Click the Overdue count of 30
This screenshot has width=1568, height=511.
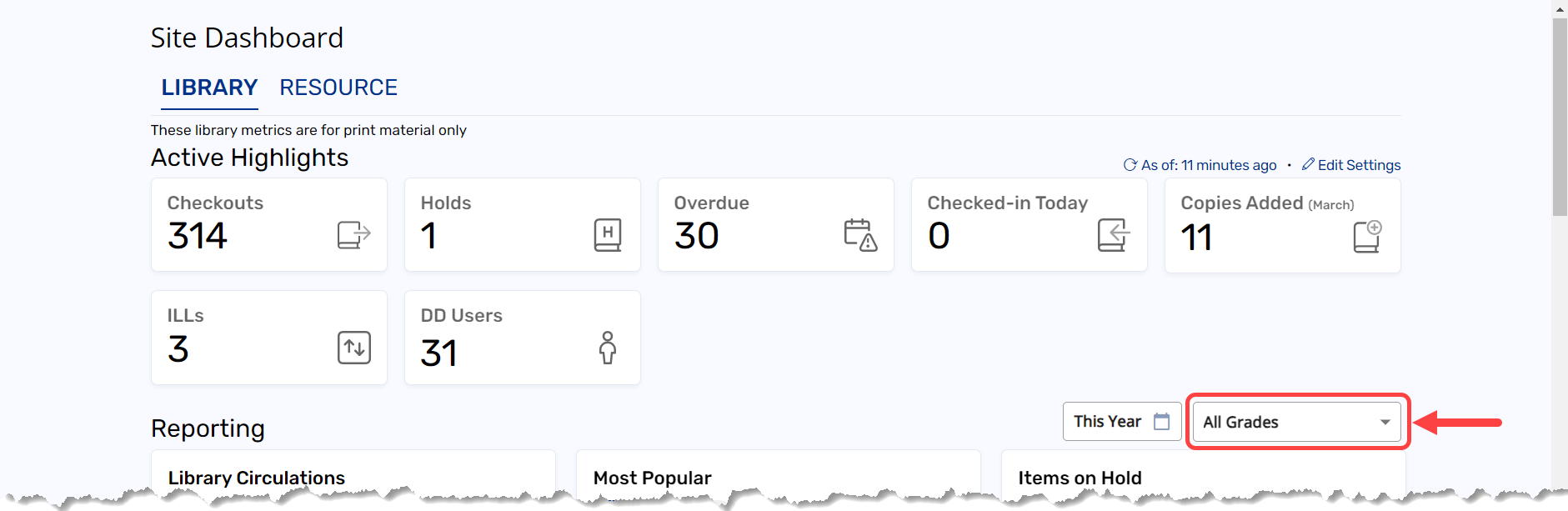(x=696, y=236)
